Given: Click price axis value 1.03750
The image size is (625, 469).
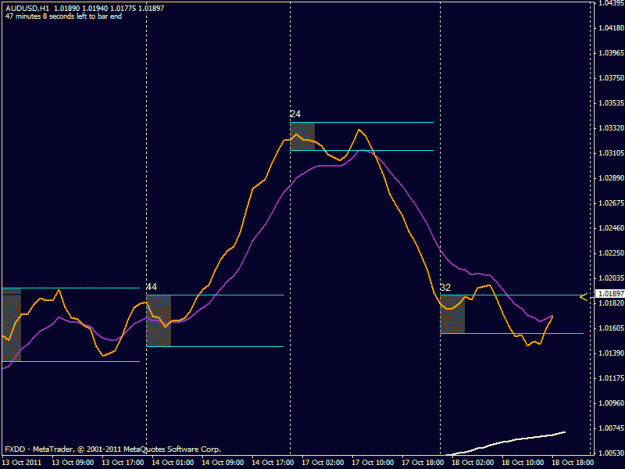Looking at the screenshot, I should coord(611,78).
